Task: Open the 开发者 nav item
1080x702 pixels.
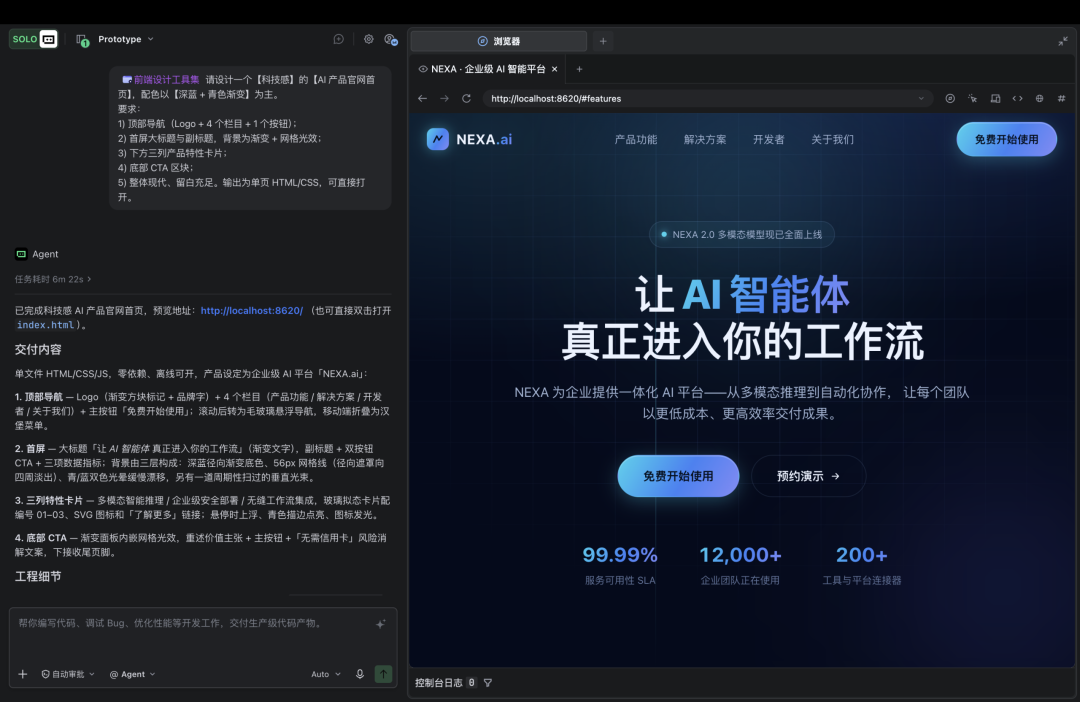Action: (769, 140)
